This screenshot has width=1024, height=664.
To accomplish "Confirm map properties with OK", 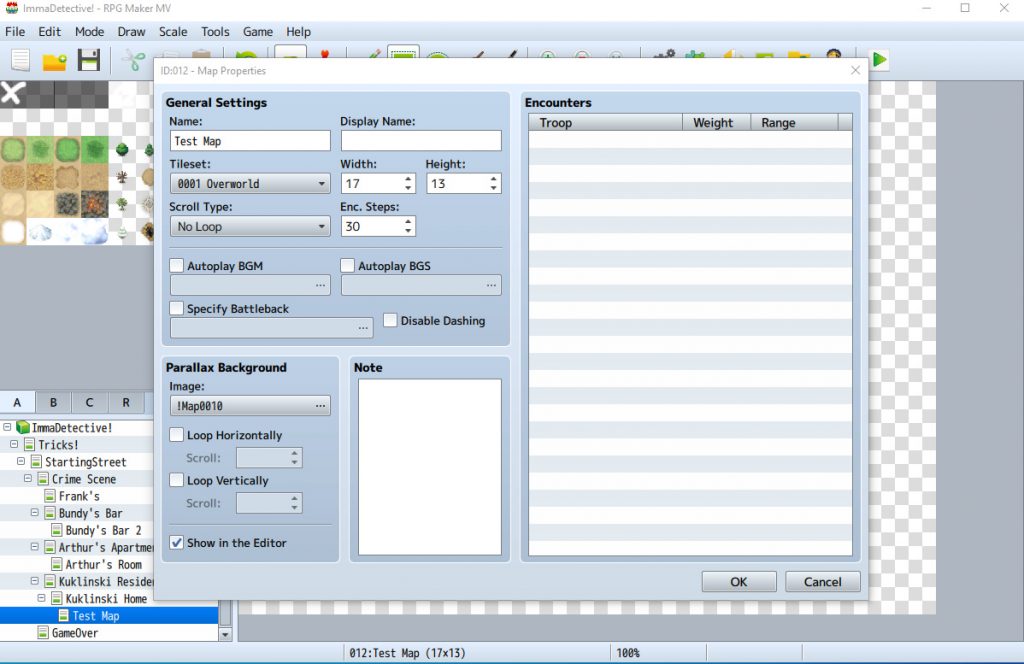I will coord(739,581).
